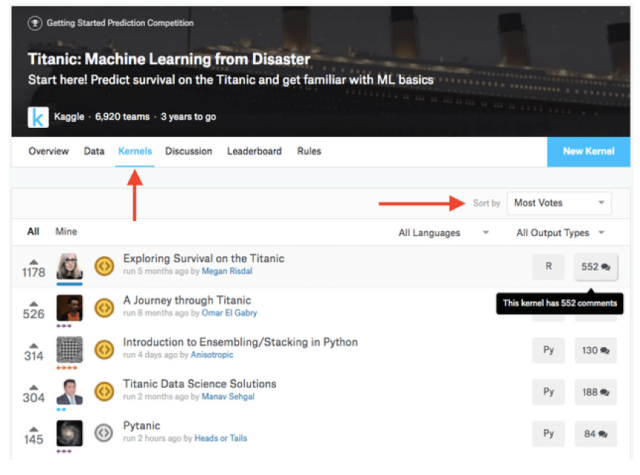Click the trophy competition icon in banner

coord(35,23)
